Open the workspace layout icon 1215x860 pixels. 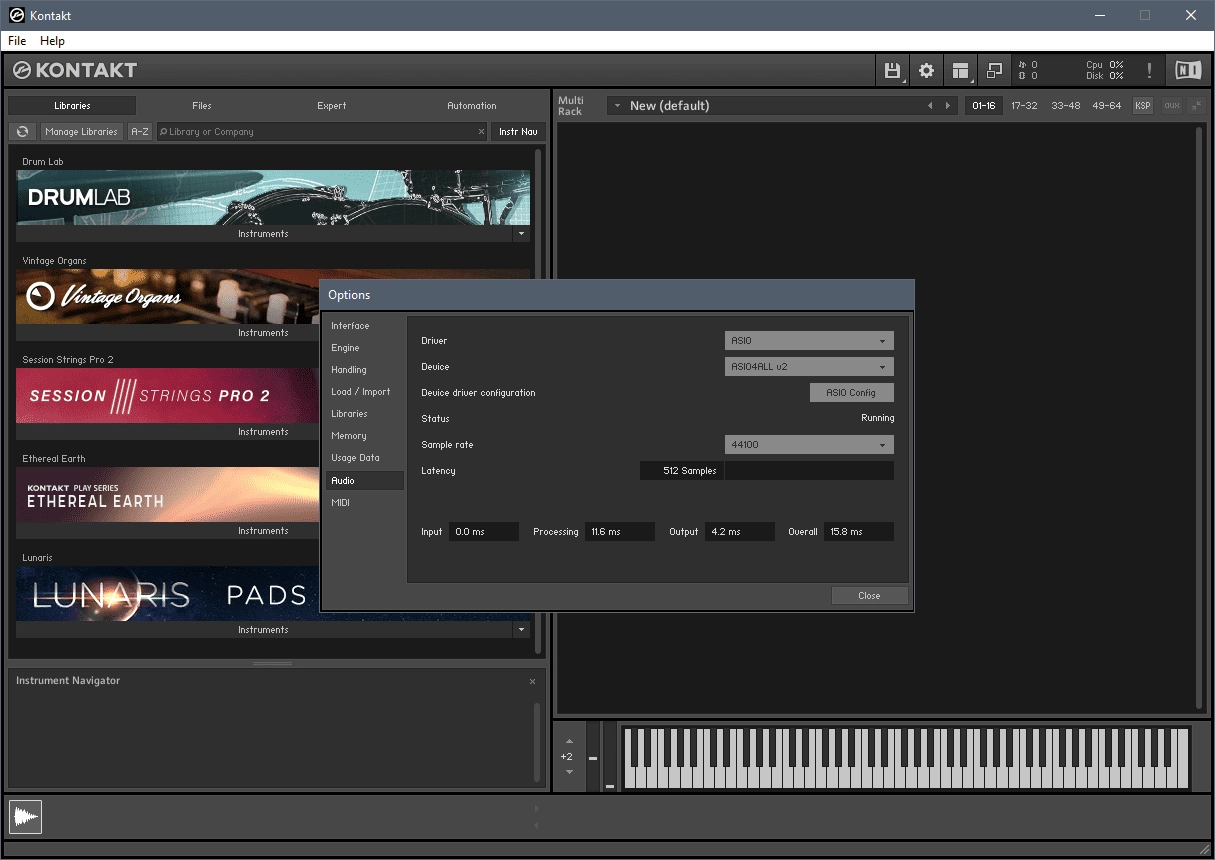pos(961,70)
